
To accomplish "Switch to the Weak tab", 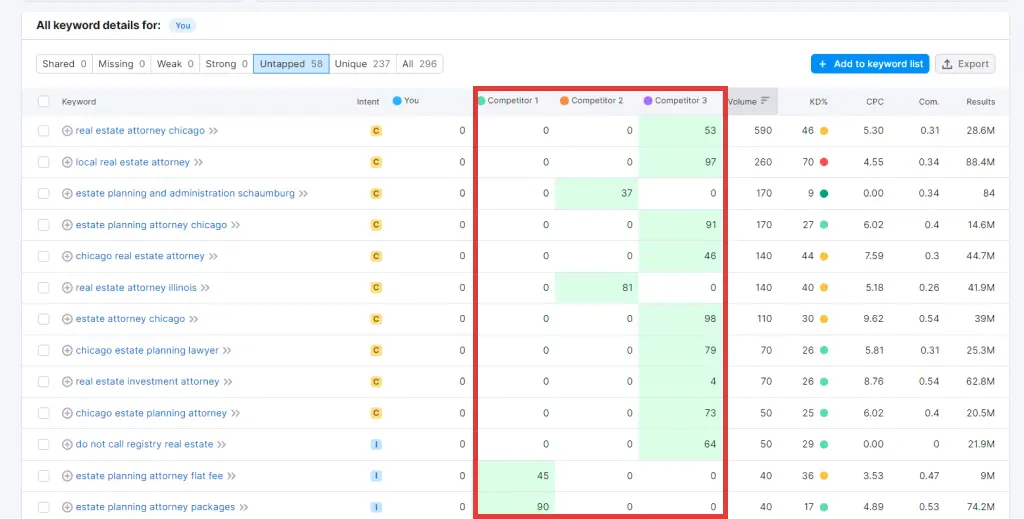I will tap(175, 64).
